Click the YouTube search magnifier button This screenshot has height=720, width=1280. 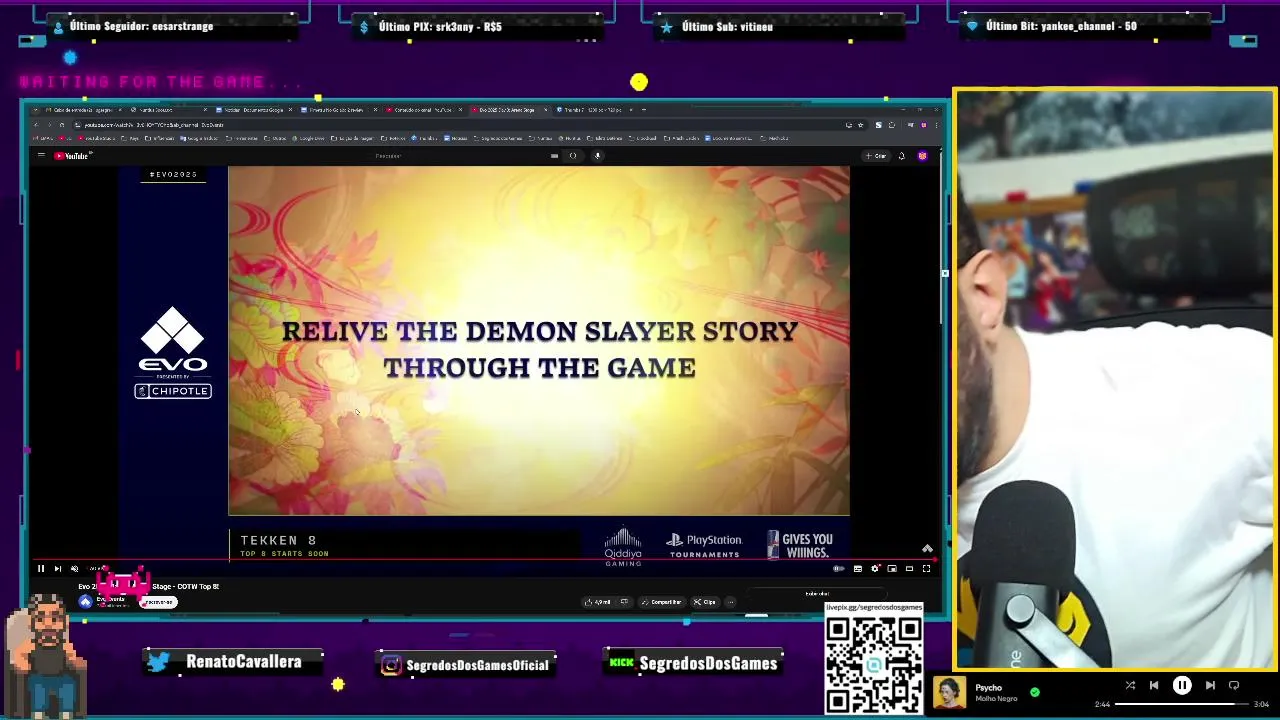(x=573, y=156)
